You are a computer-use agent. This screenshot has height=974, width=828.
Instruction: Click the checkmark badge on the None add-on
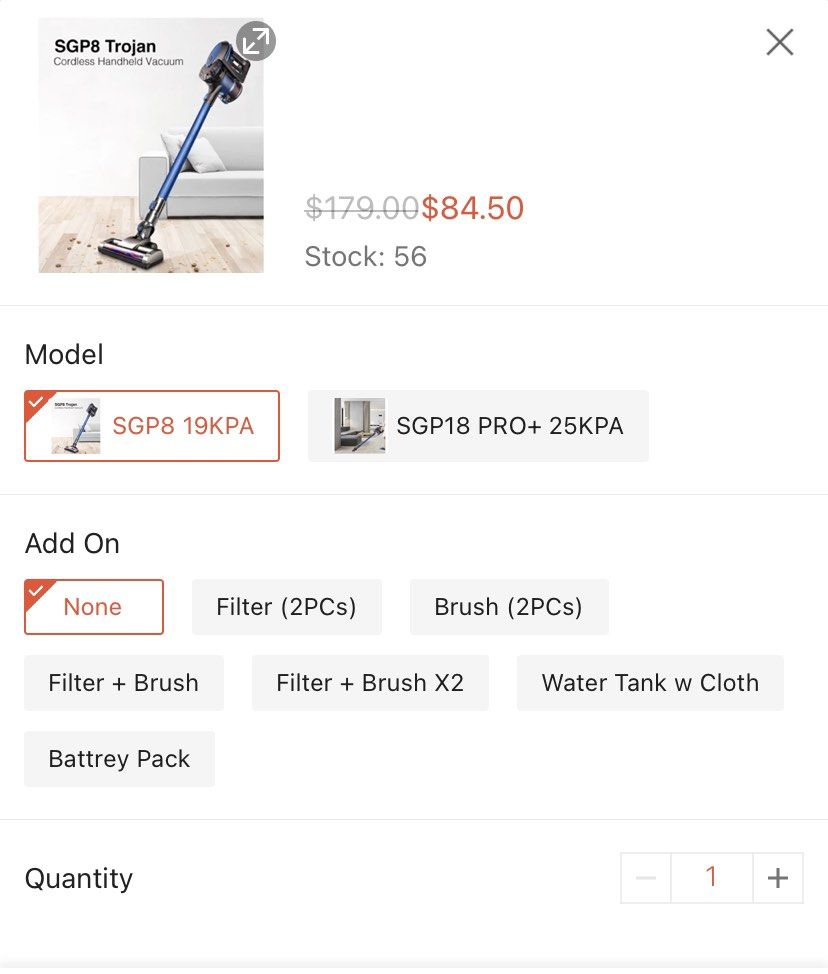34,589
